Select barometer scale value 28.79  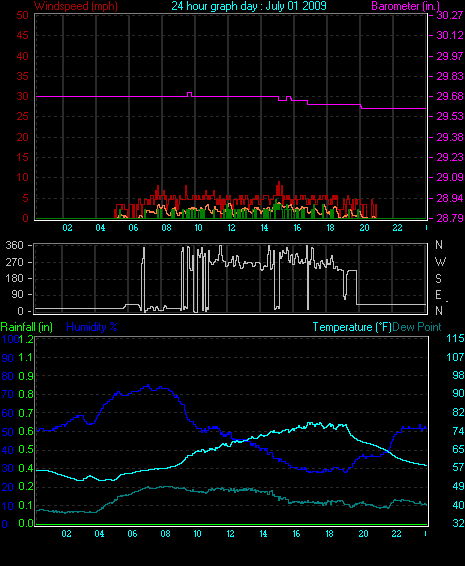(450, 218)
